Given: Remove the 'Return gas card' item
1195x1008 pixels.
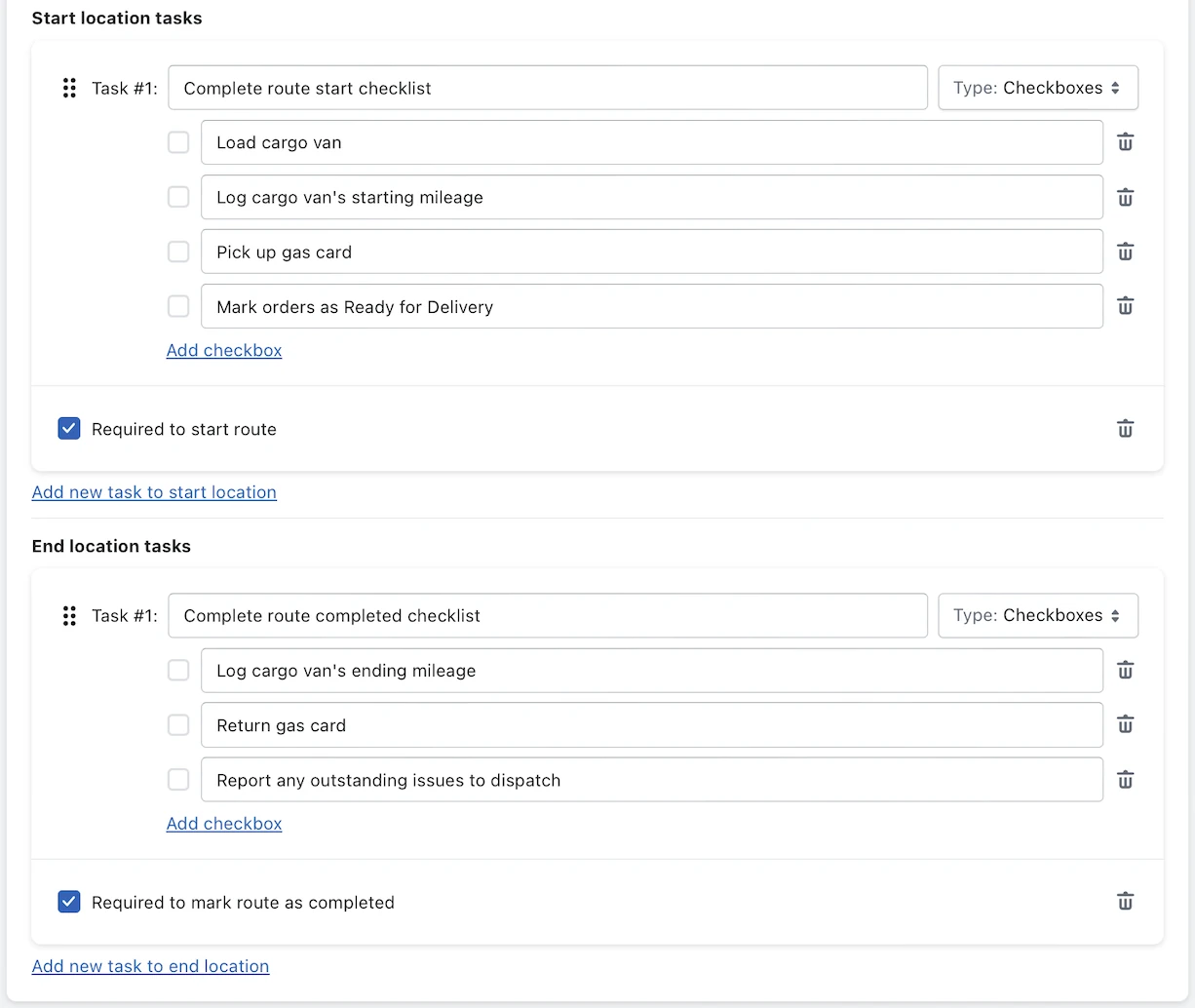Looking at the screenshot, I should click(x=1125, y=724).
